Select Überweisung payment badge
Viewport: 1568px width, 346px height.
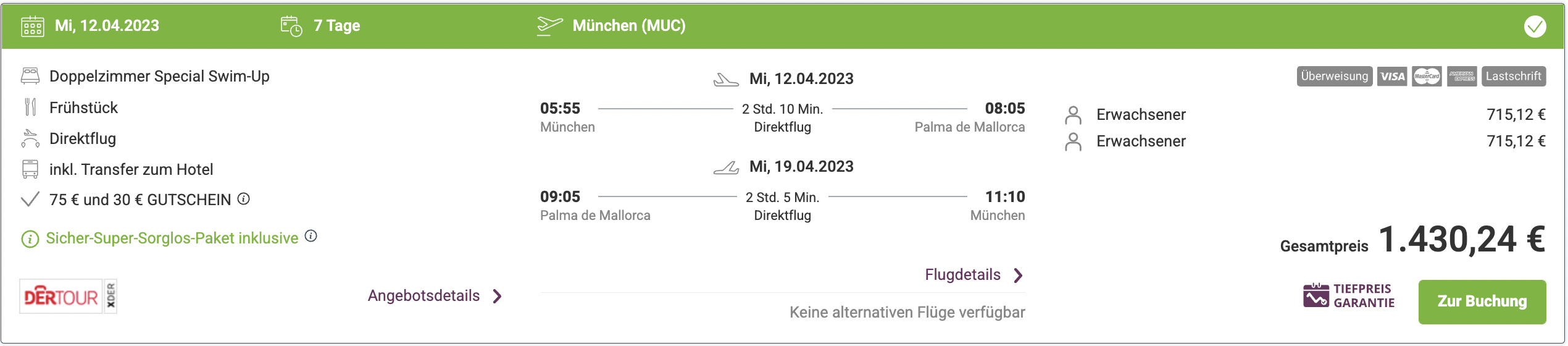(1335, 77)
